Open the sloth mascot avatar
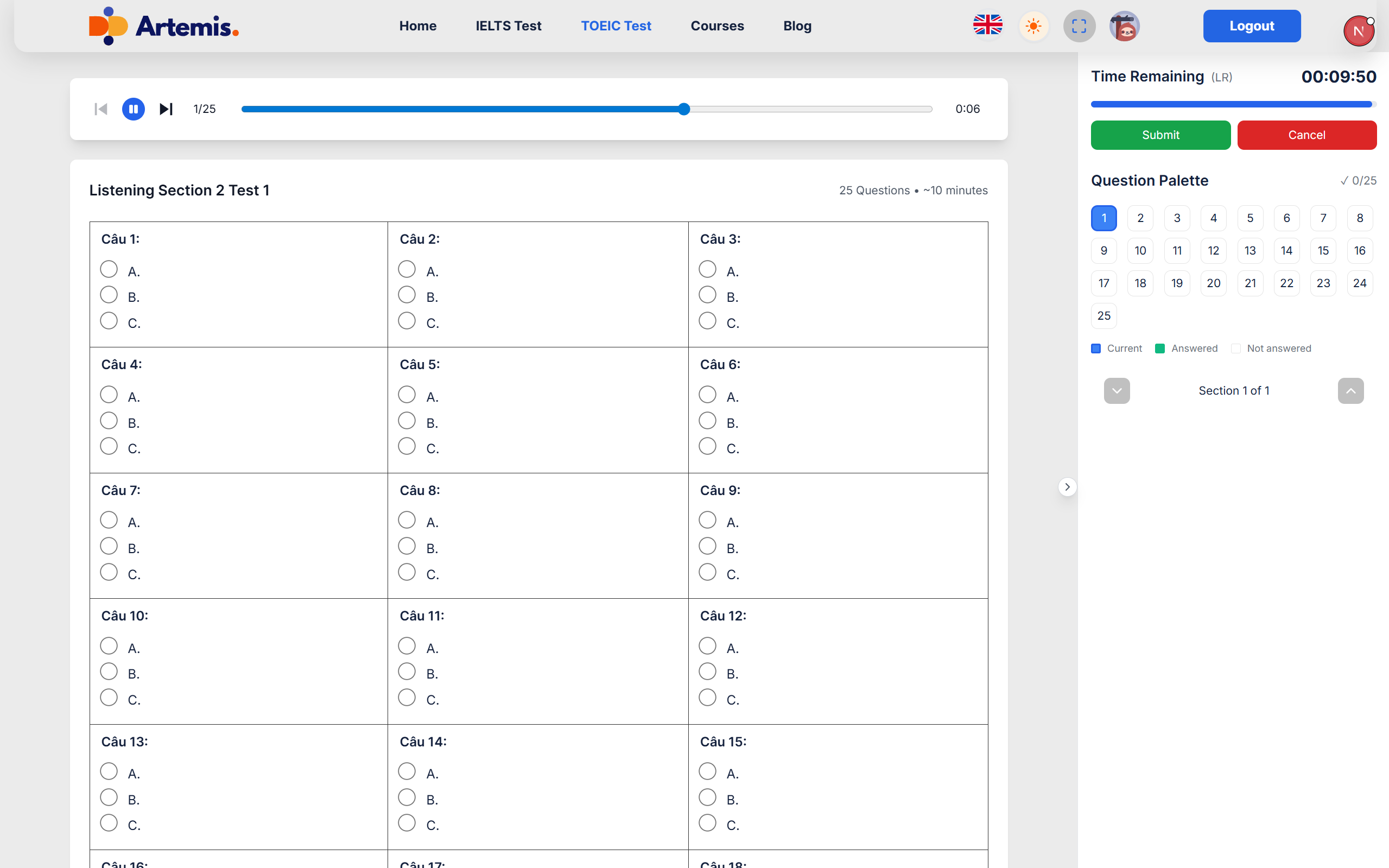Screen dimensions: 1389x868 (x=1125, y=26)
